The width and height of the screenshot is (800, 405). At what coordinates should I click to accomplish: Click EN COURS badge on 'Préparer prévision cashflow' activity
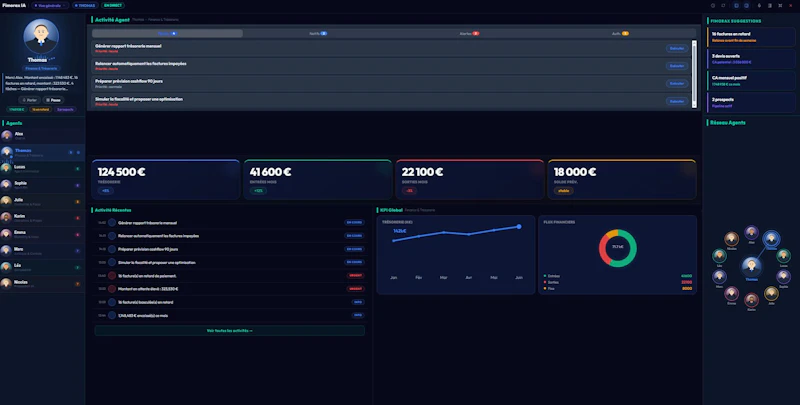point(354,249)
